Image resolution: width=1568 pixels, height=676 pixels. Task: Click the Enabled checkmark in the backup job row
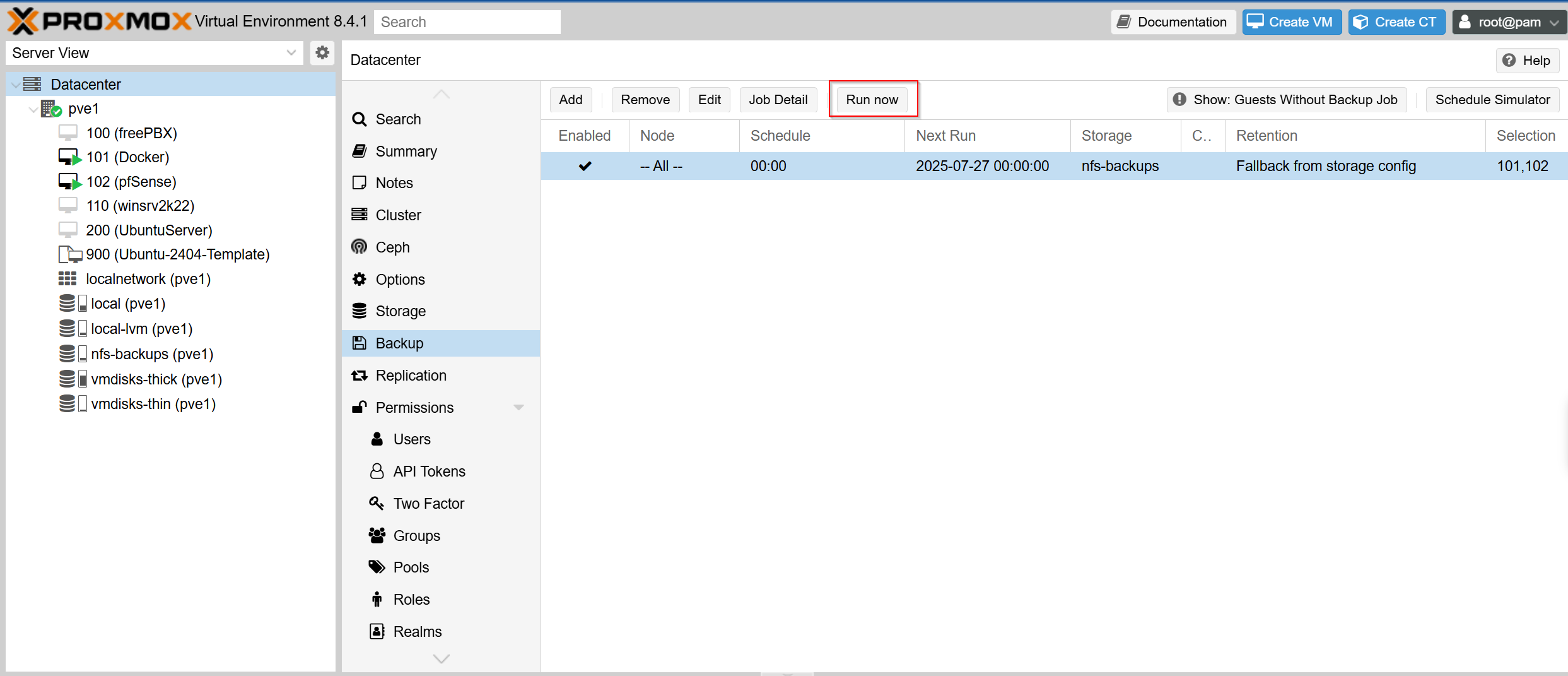point(585,166)
